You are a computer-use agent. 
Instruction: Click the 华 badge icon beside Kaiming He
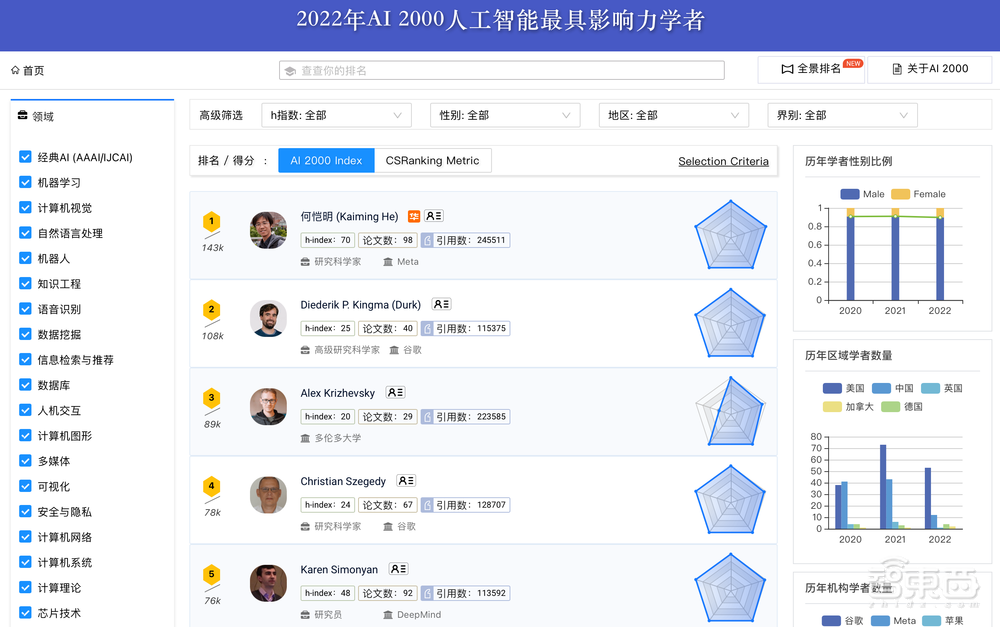click(x=414, y=216)
